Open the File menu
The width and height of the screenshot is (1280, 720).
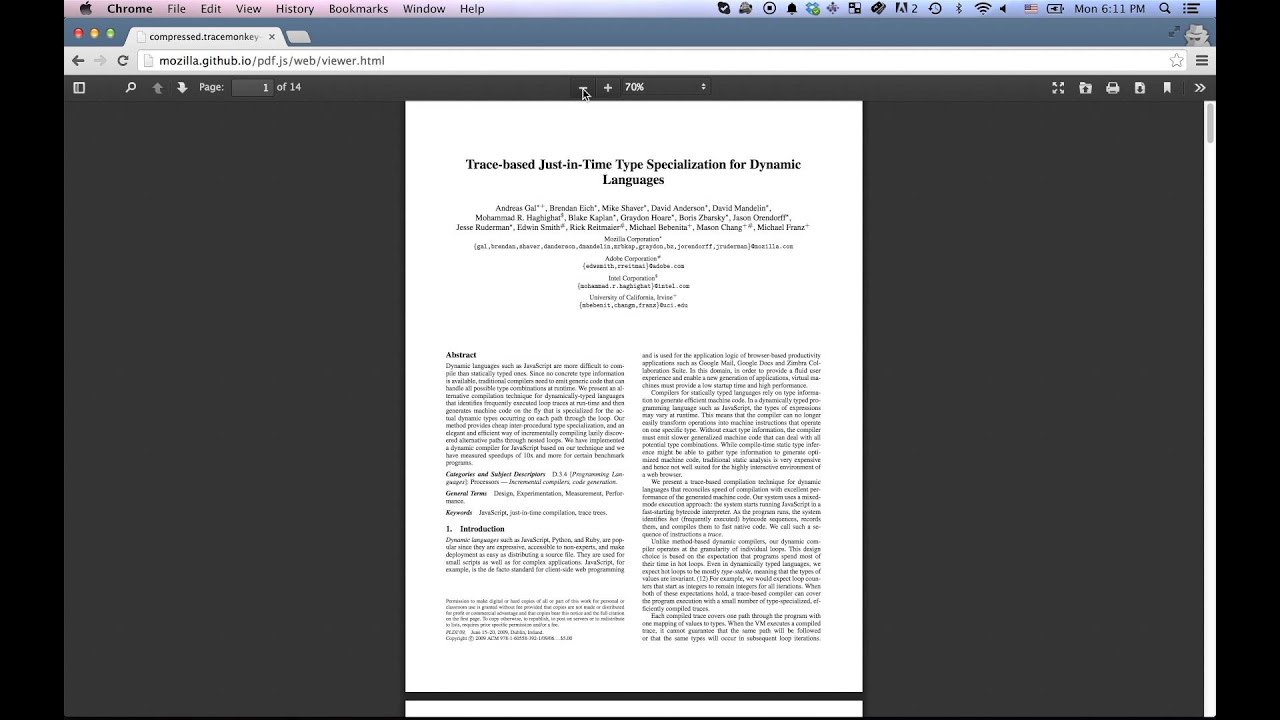point(177,9)
